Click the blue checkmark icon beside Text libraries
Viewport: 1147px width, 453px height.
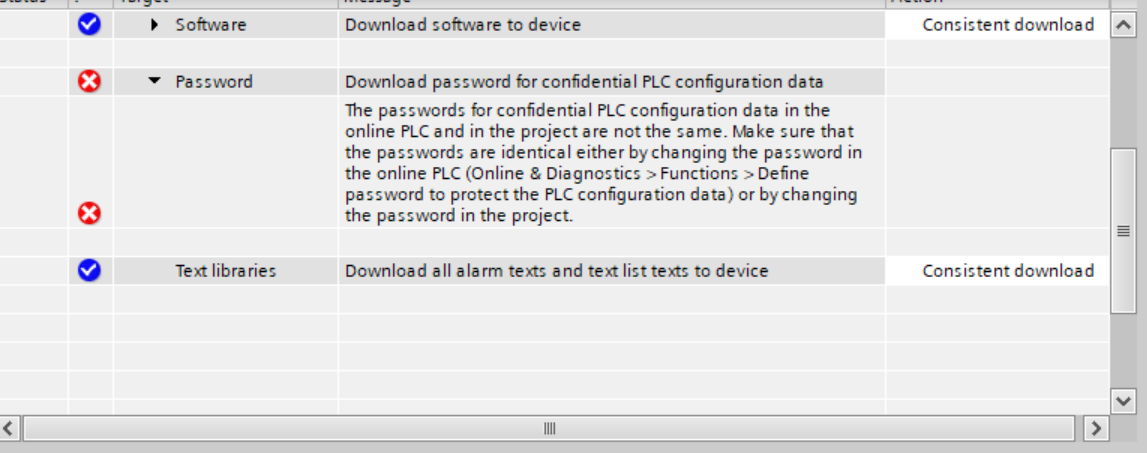[x=90, y=270]
